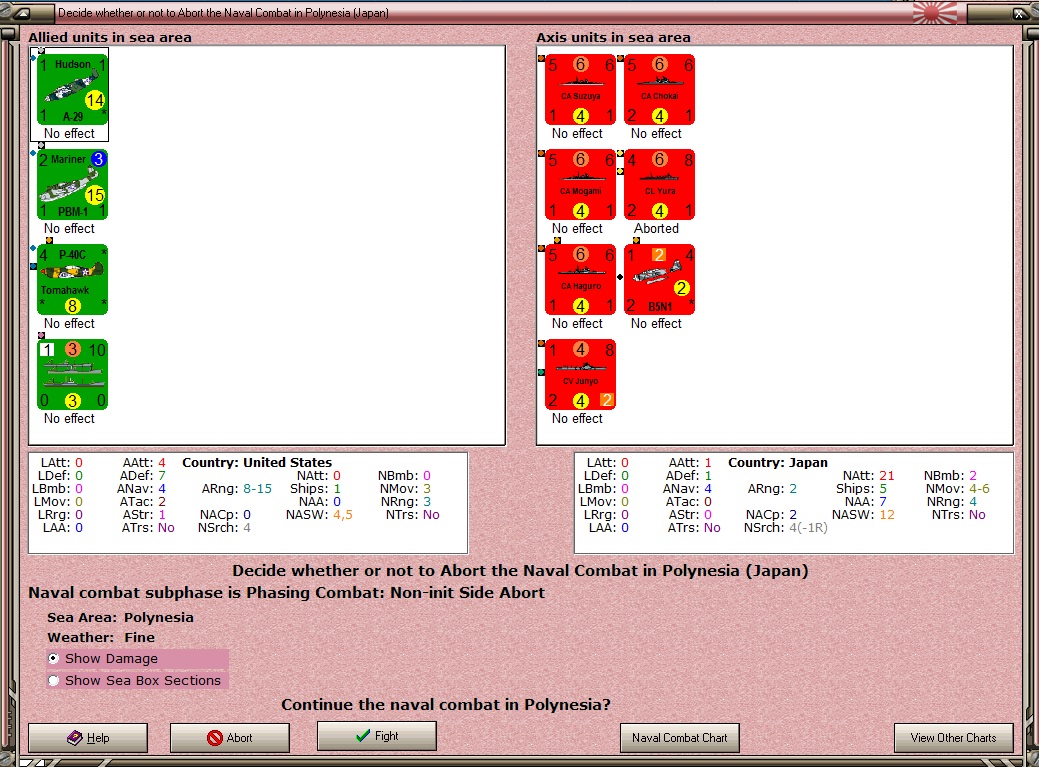Image resolution: width=1039 pixels, height=767 pixels.
Task: Select the Mariner PBM-1 aircraft unit
Action: (72, 184)
